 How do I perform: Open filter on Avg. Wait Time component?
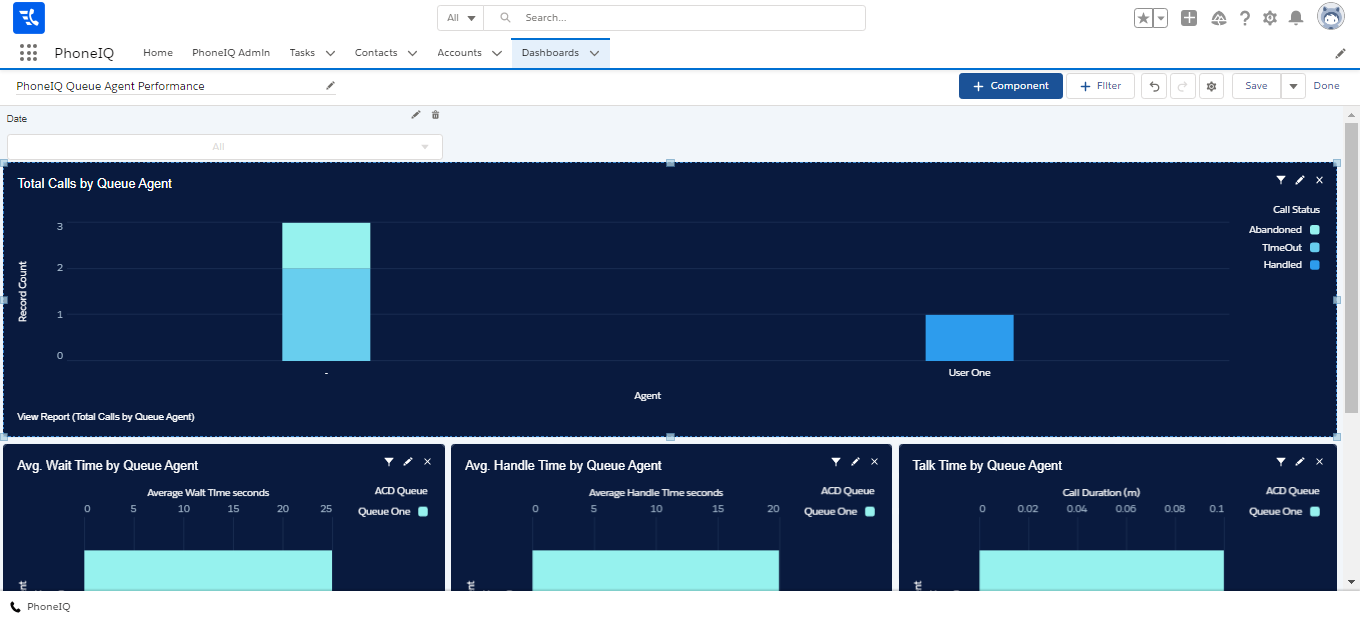[x=389, y=462]
